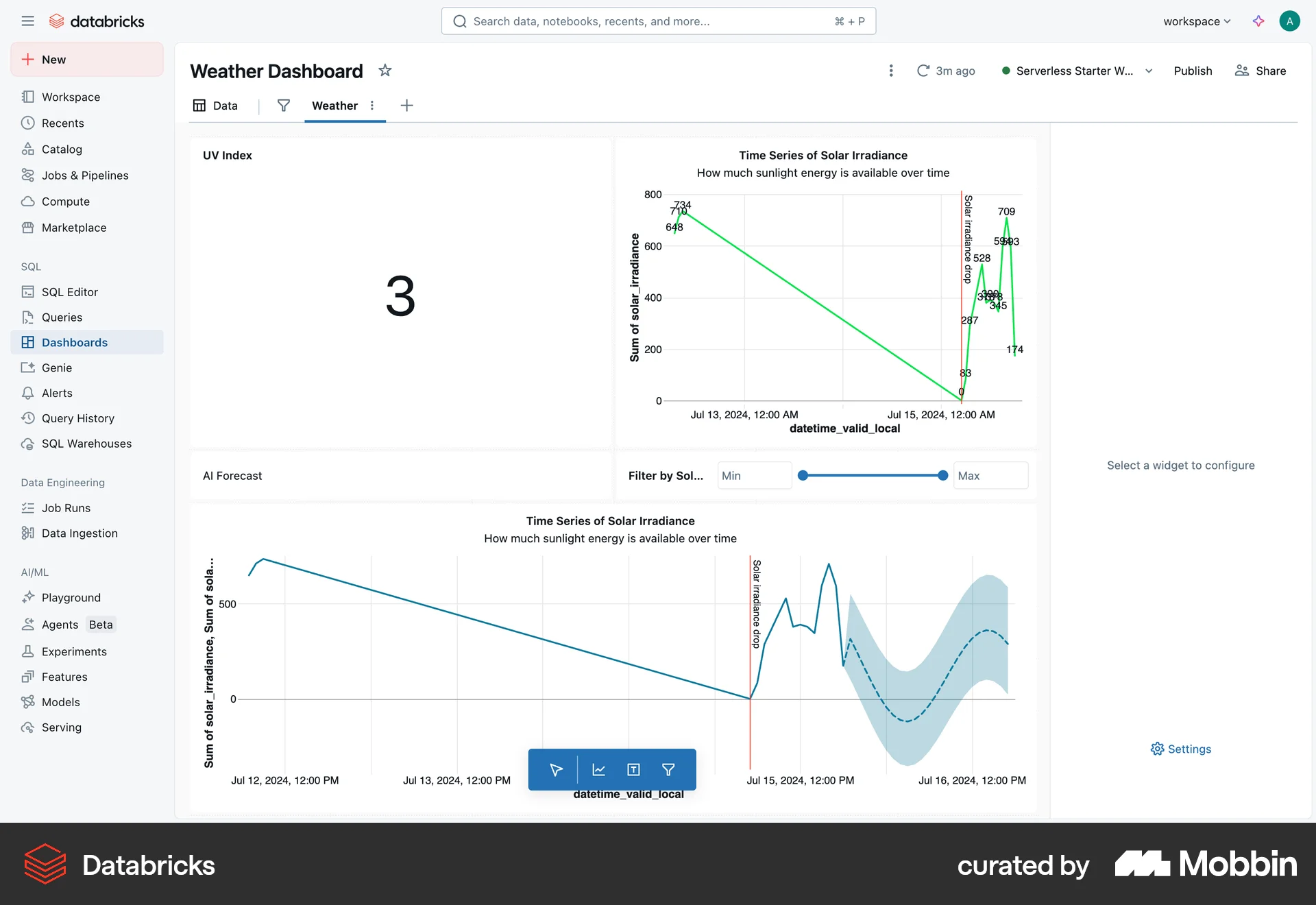Open the hamburger navigation menu
The image size is (1316, 905).
pyautogui.click(x=28, y=21)
